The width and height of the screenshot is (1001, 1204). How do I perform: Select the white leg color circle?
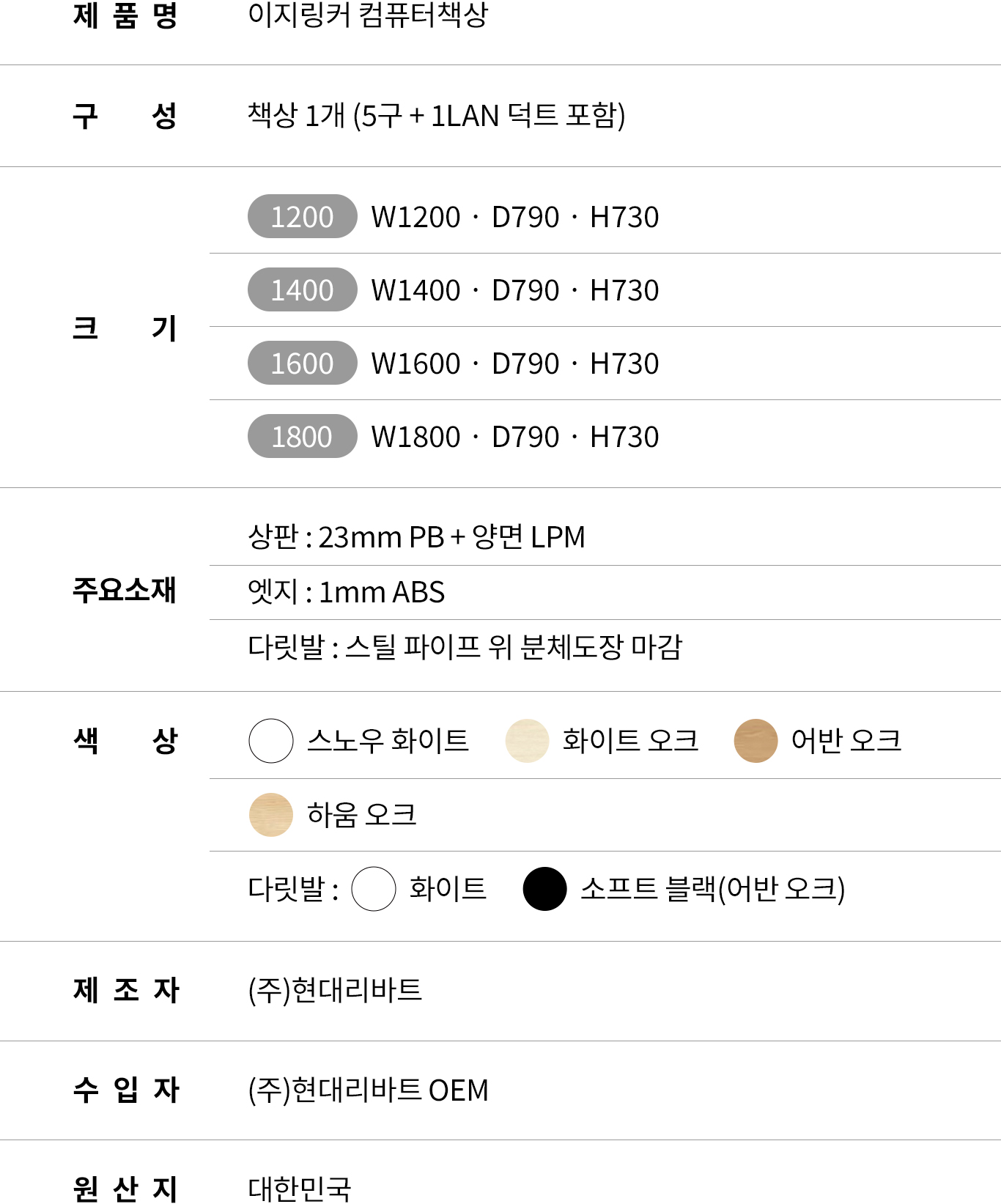click(x=374, y=889)
